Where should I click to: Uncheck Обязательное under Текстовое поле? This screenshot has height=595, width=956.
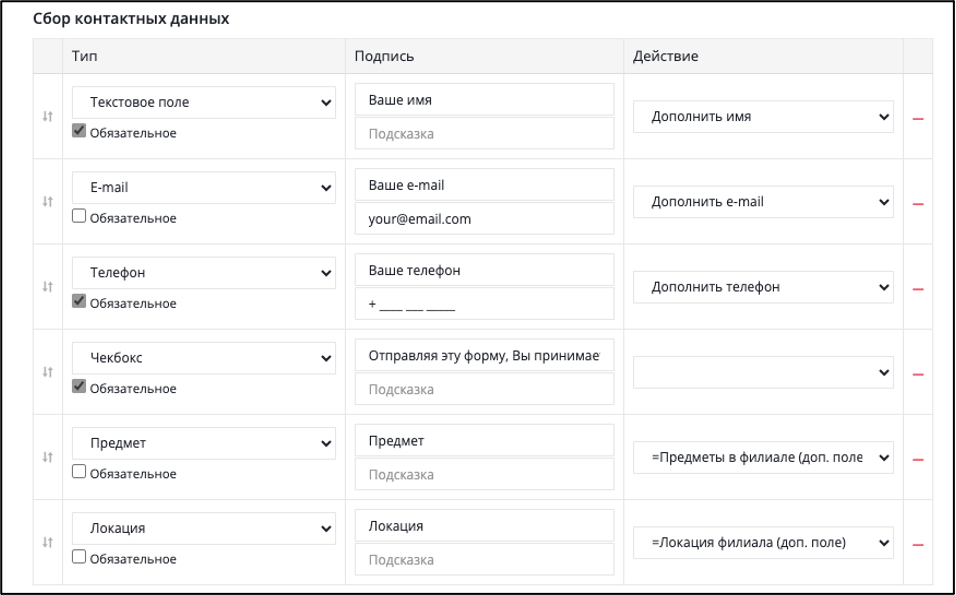(x=79, y=130)
